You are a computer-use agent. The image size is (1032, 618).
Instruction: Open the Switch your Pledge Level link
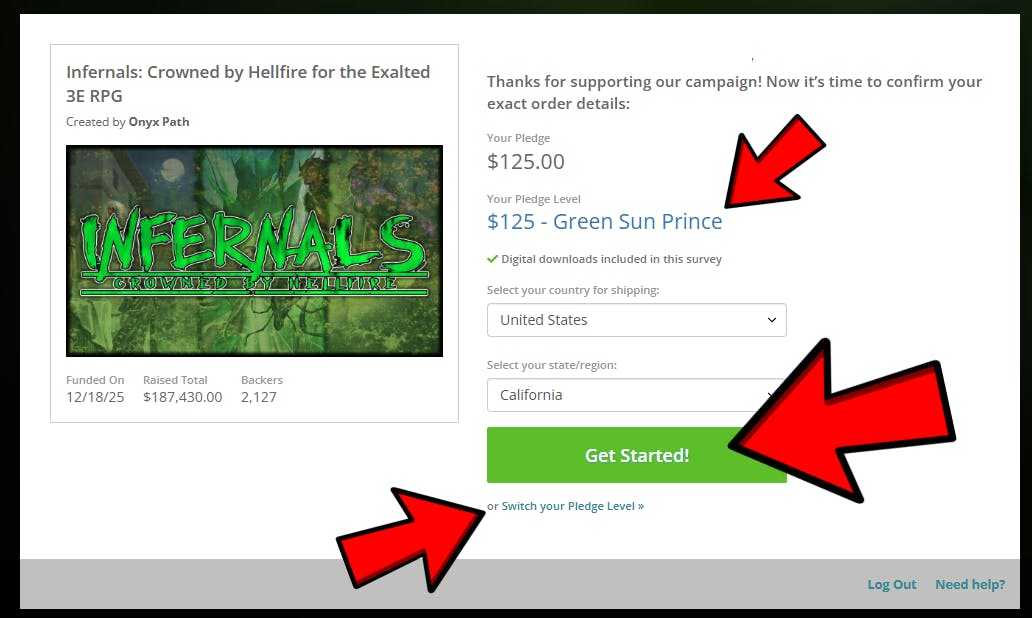573,506
